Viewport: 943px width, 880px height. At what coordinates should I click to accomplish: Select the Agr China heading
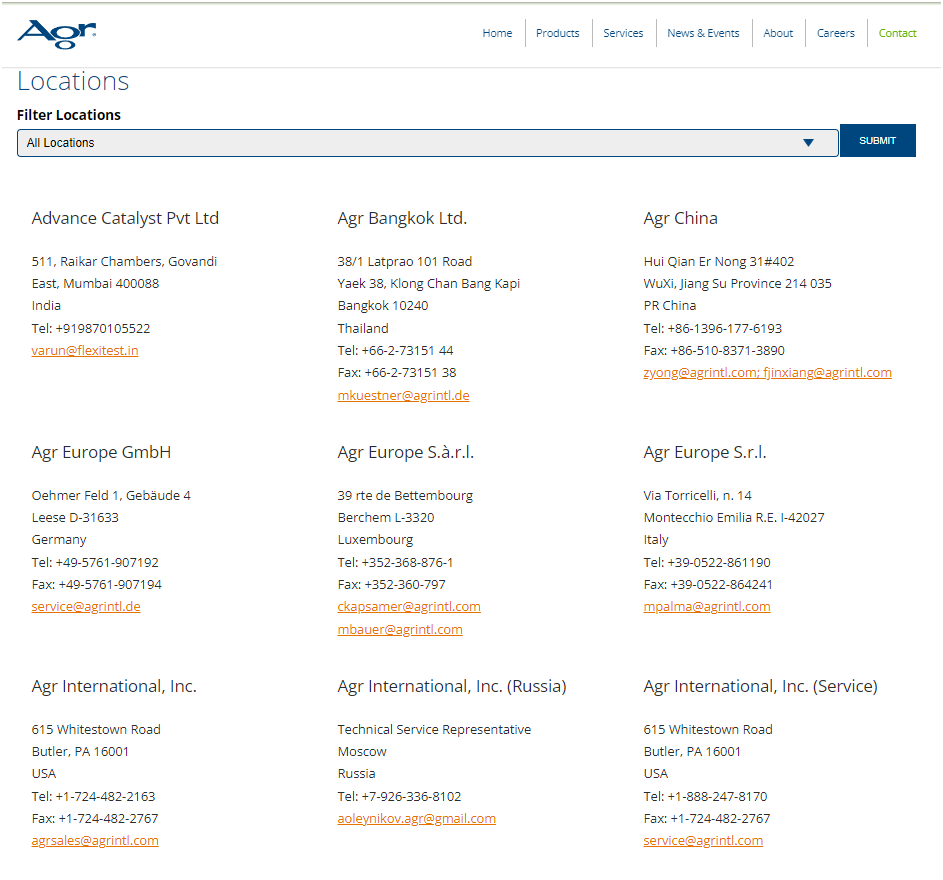680,218
